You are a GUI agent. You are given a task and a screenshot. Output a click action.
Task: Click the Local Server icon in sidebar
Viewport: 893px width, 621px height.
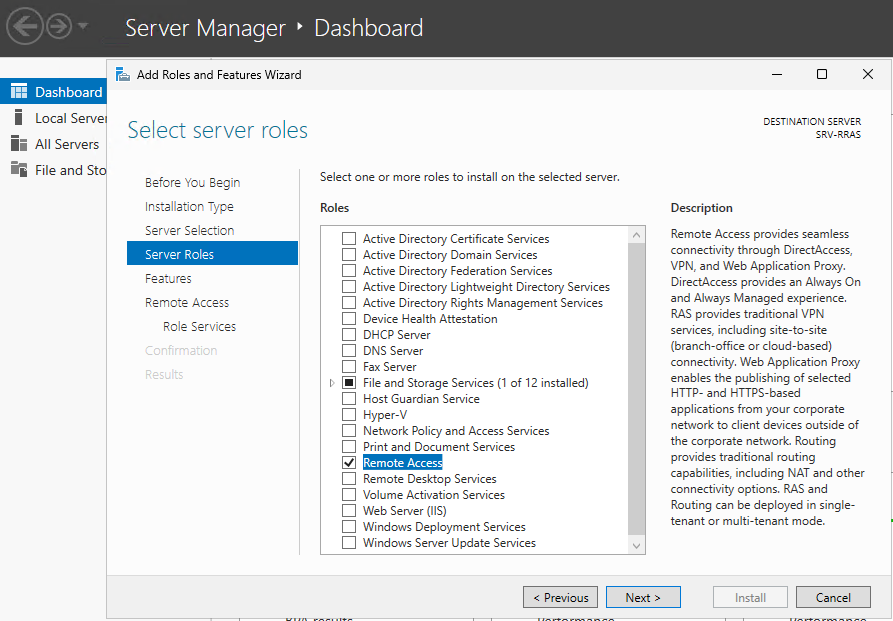18,118
